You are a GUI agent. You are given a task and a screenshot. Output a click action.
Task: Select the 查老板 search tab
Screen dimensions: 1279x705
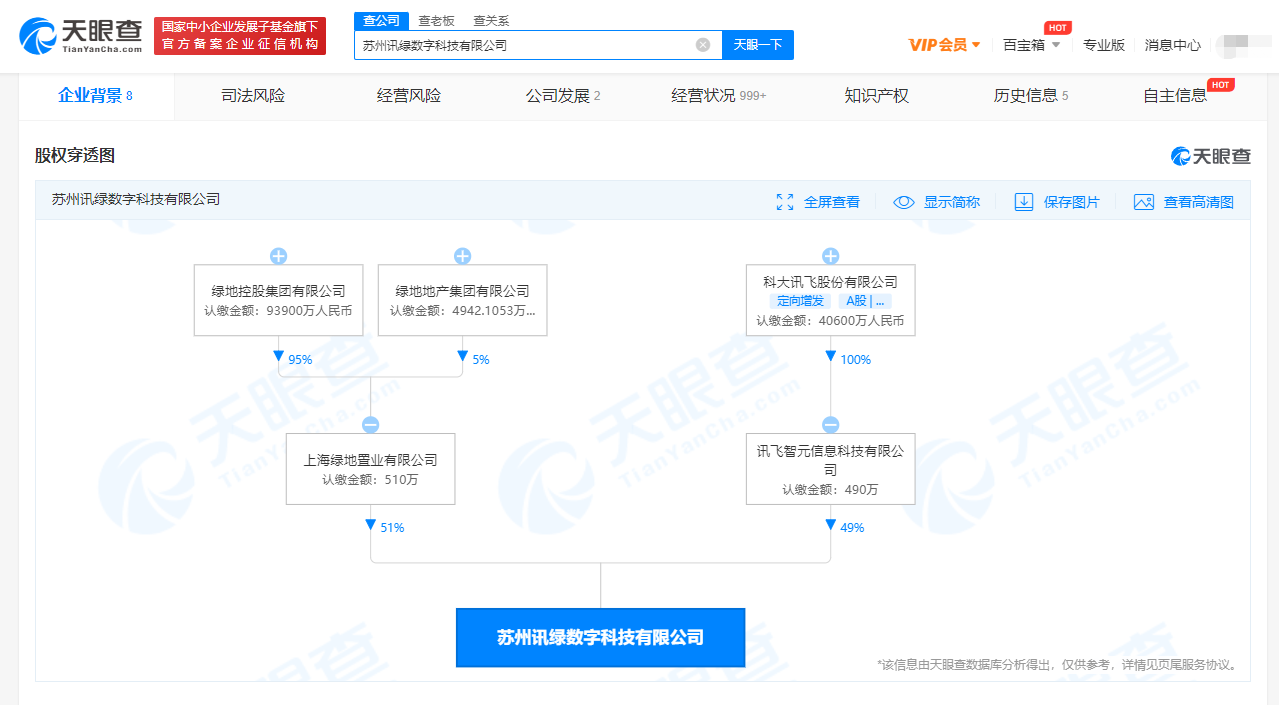coord(436,21)
